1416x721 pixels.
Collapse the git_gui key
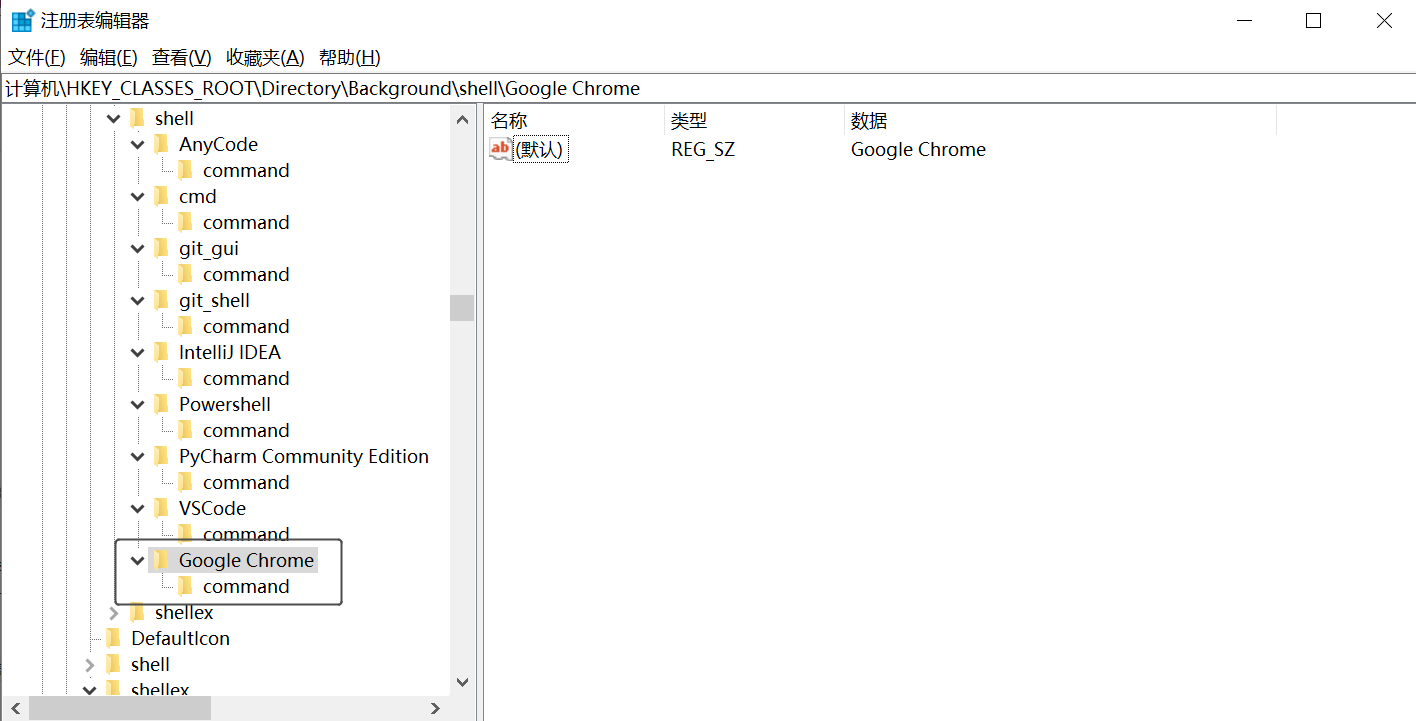click(137, 249)
